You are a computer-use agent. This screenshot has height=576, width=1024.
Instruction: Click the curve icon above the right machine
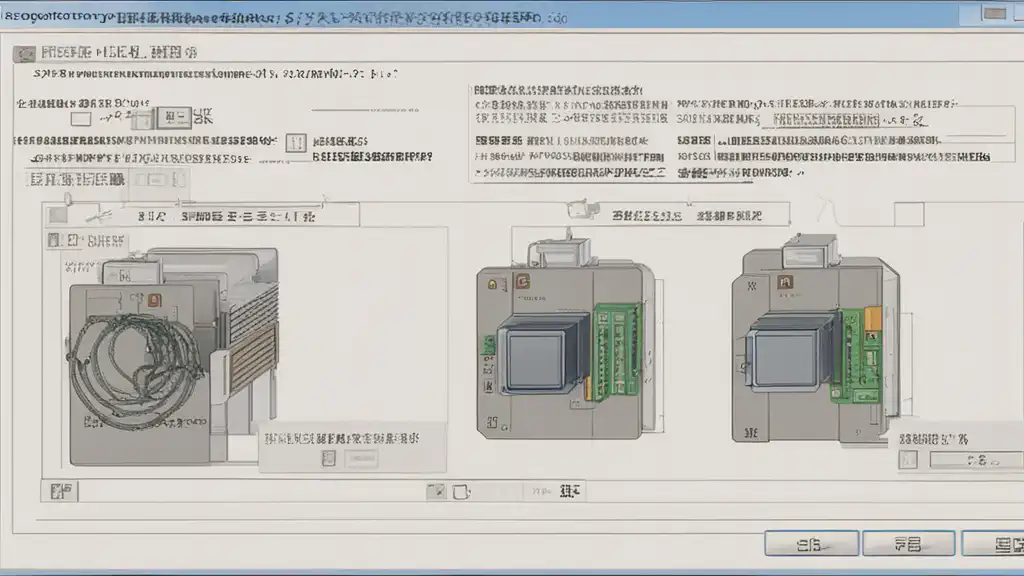(x=828, y=212)
